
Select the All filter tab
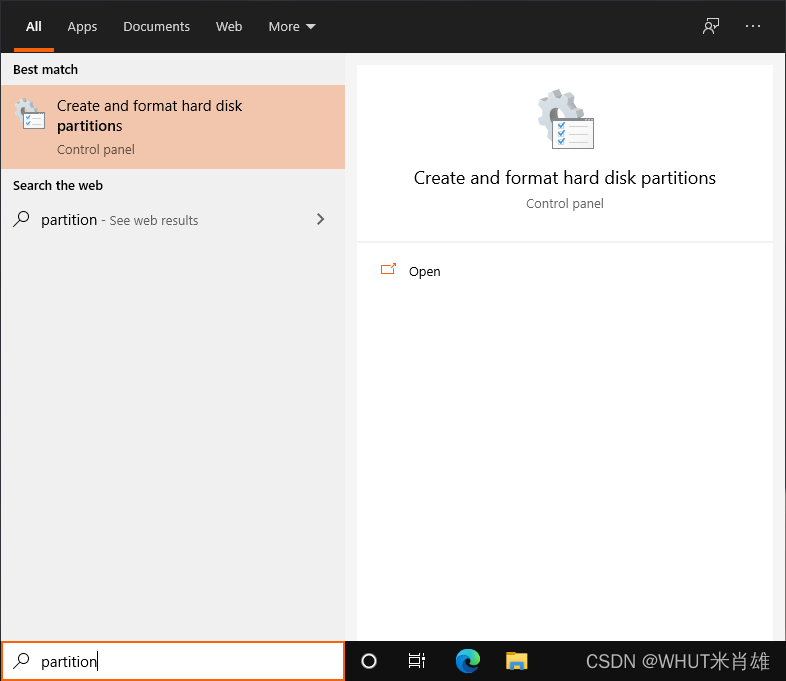34,27
